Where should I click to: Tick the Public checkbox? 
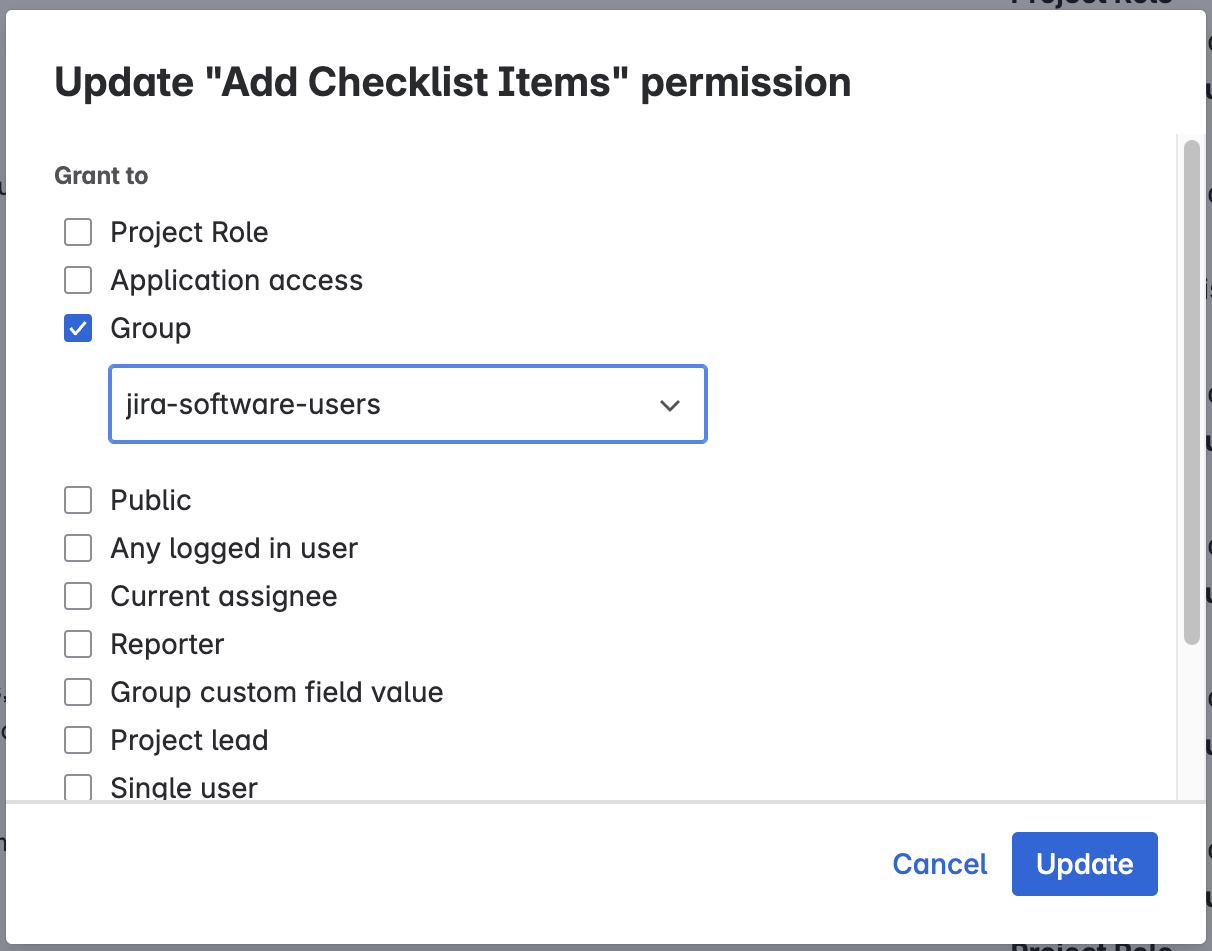[78, 501]
